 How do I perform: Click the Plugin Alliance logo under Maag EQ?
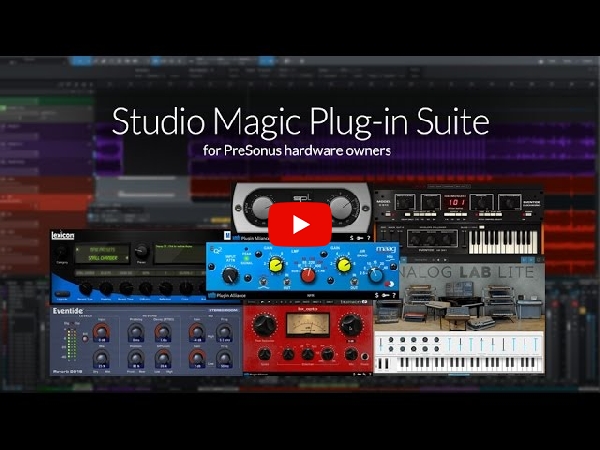point(227,295)
